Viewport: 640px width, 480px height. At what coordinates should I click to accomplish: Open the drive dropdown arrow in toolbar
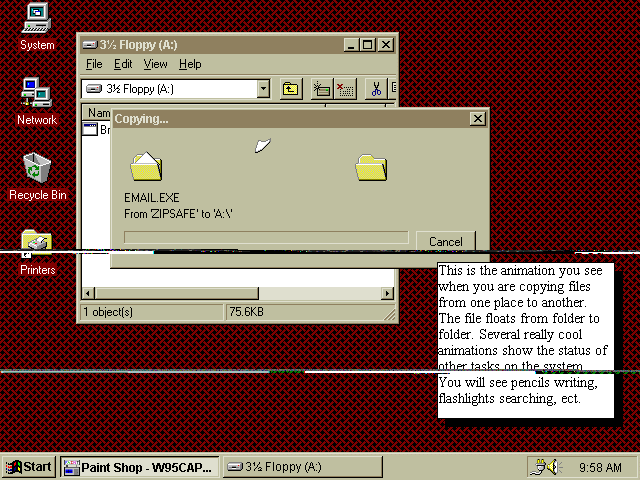pyautogui.click(x=263, y=89)
